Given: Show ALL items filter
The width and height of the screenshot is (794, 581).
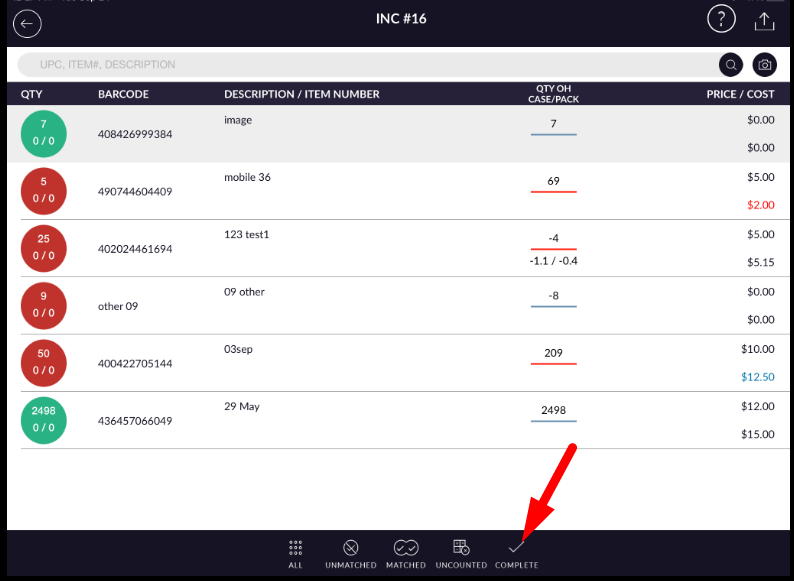Looking at the screenshot, I should [295, 554].
